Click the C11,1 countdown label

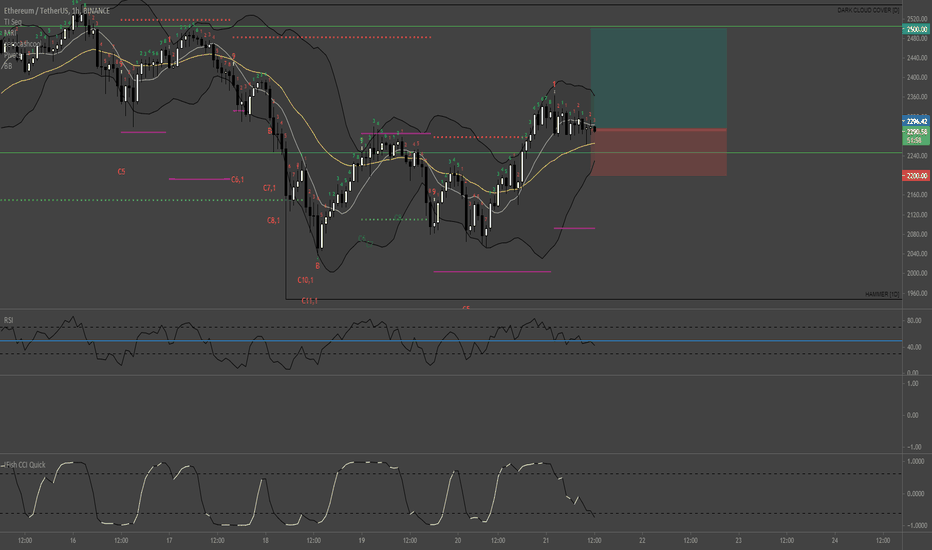click(309, 301)
